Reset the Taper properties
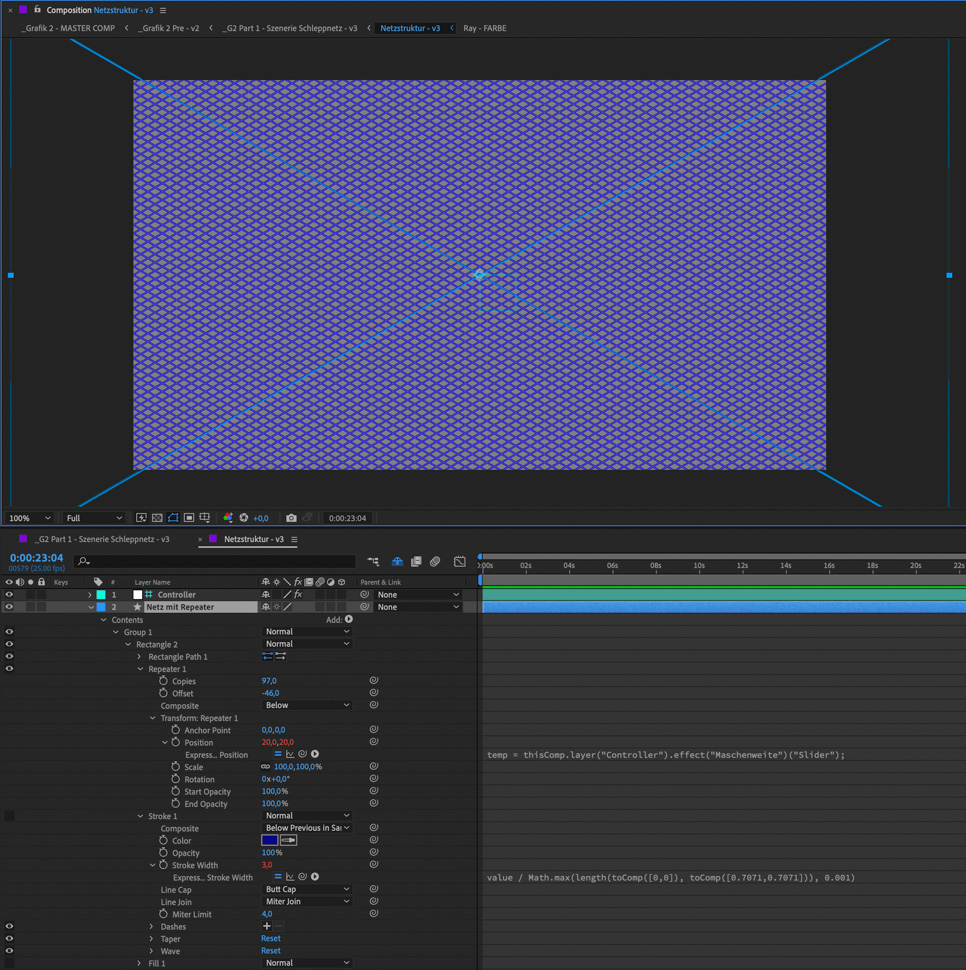 point(271,939)
